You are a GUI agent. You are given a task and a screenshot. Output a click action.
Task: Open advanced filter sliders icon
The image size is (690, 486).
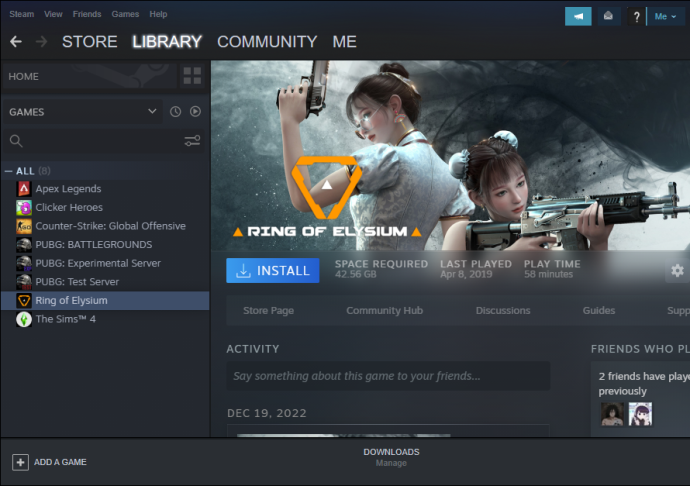pos(192,141)
